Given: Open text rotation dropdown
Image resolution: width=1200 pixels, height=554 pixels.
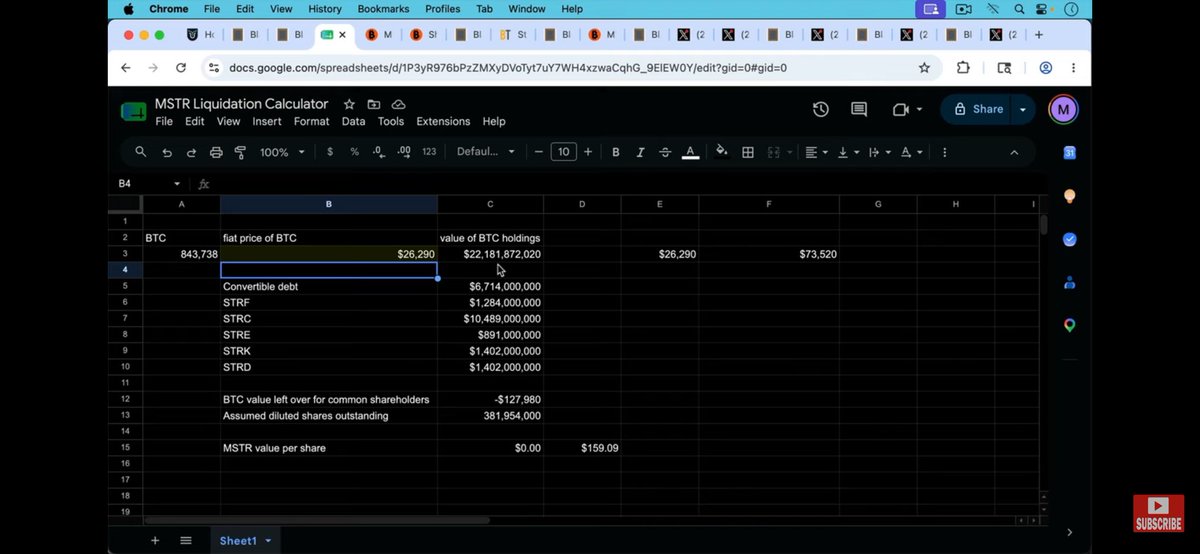Looking at the screenshot, I should (910, 152).
